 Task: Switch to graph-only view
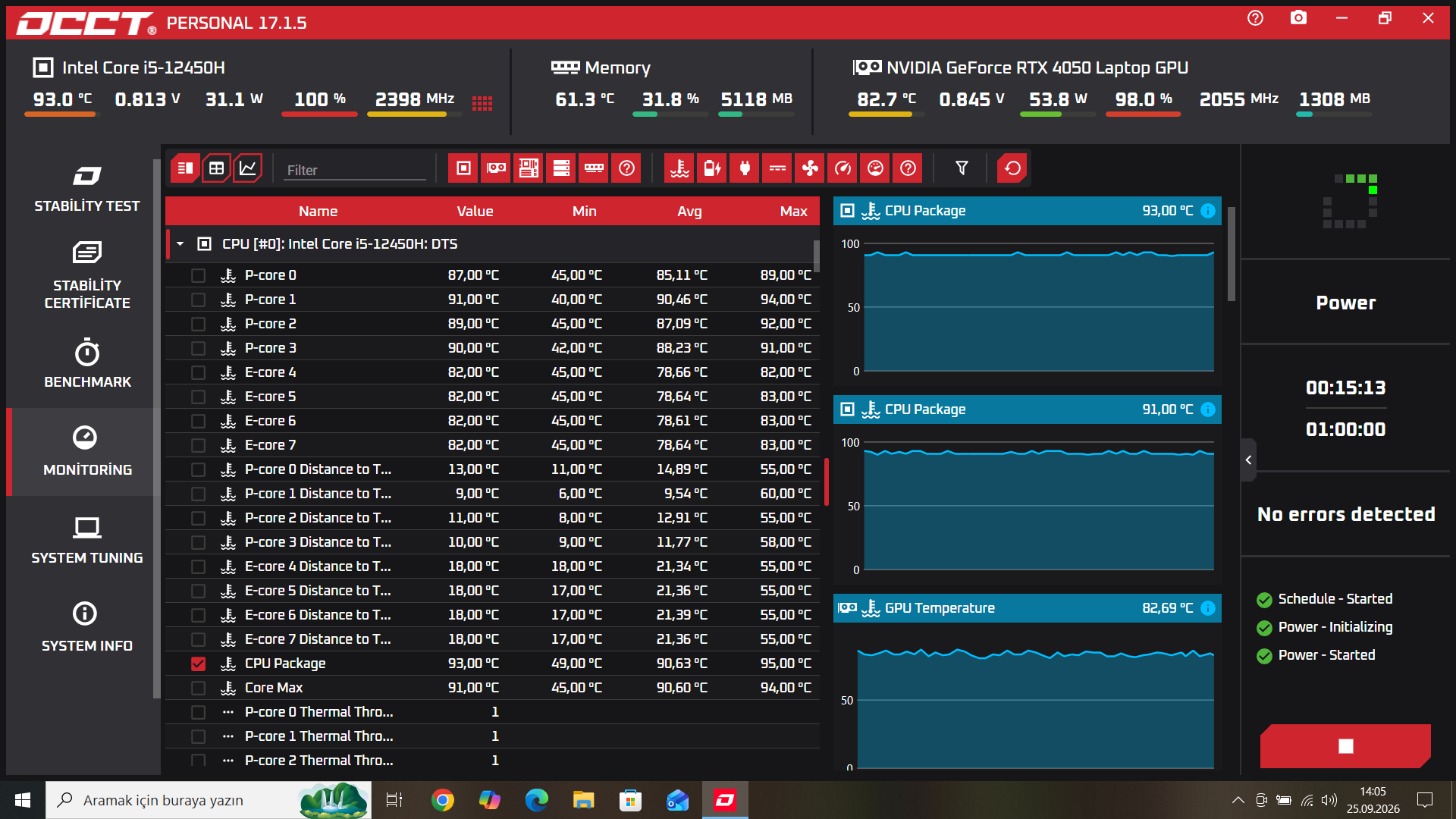tap(248, 168)
